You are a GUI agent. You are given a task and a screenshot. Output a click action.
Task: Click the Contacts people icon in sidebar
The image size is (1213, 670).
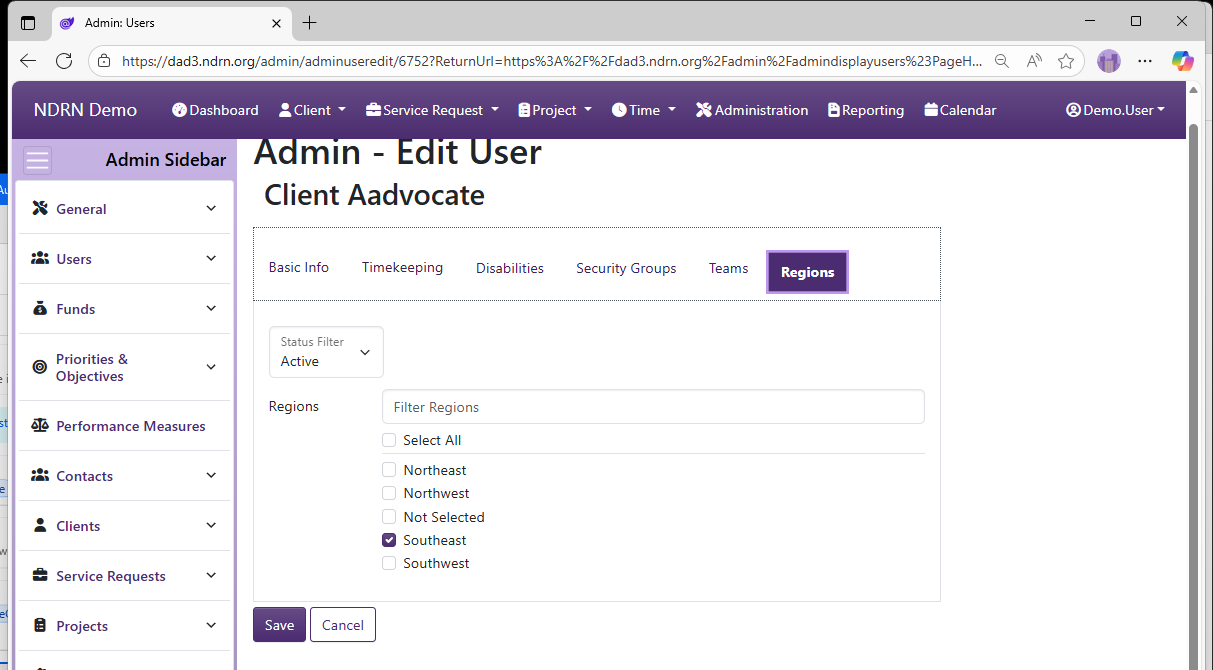pyautogui.click(x=40, y=476)
